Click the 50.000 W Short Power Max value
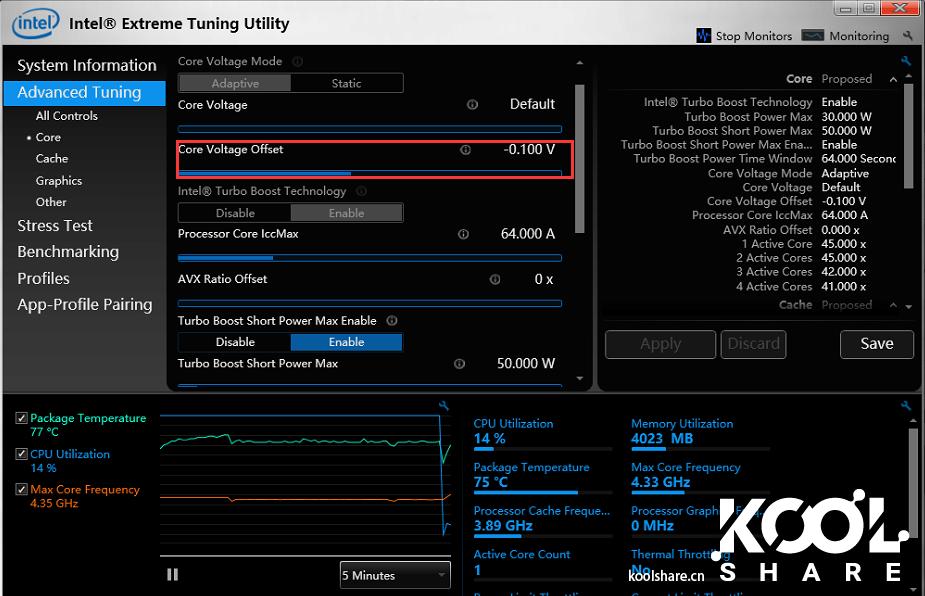The image size is (925, 596). click(x=526, y=364)
